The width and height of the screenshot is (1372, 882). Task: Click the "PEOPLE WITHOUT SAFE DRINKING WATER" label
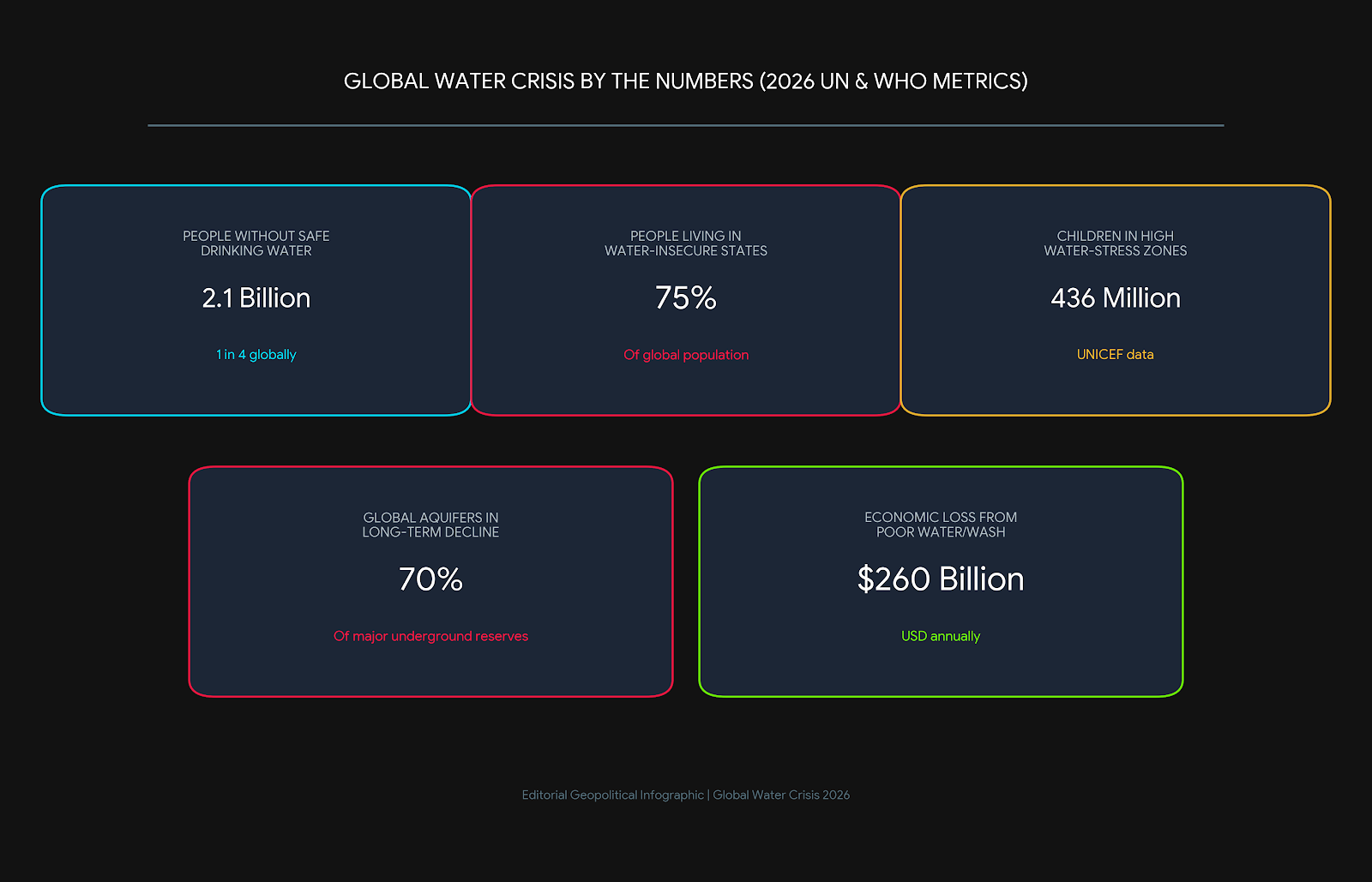pos(256,243)
